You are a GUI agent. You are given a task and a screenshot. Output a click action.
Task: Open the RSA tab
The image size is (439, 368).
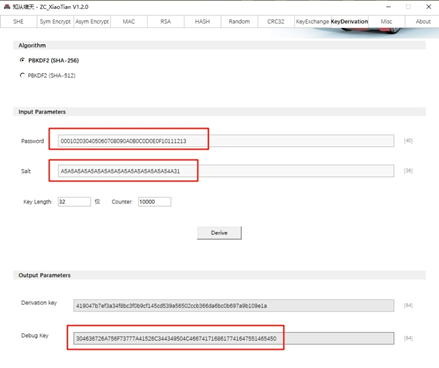point(166,21)
